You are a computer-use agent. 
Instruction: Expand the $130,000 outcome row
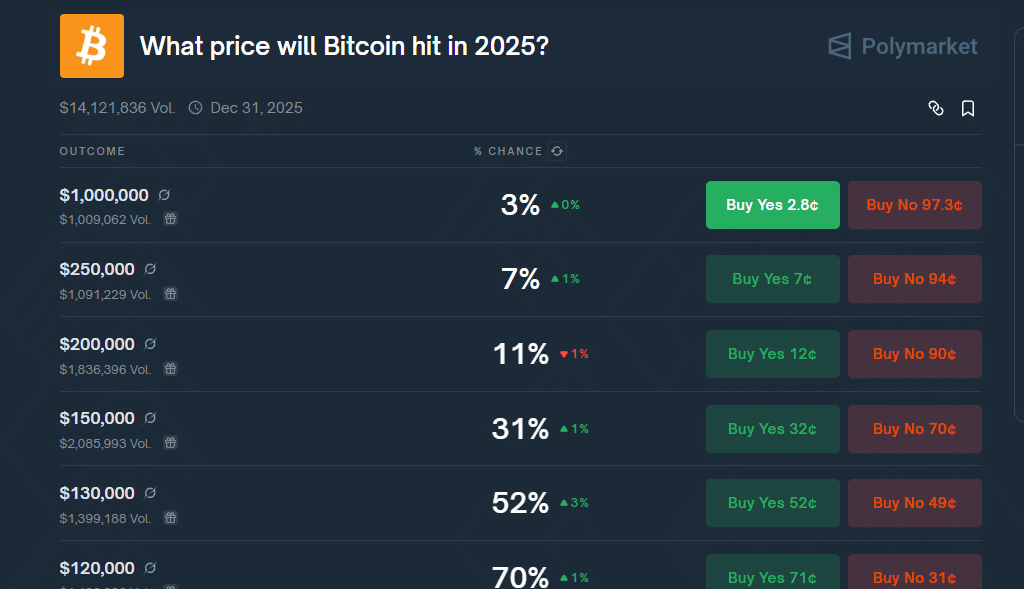[520, 503]
